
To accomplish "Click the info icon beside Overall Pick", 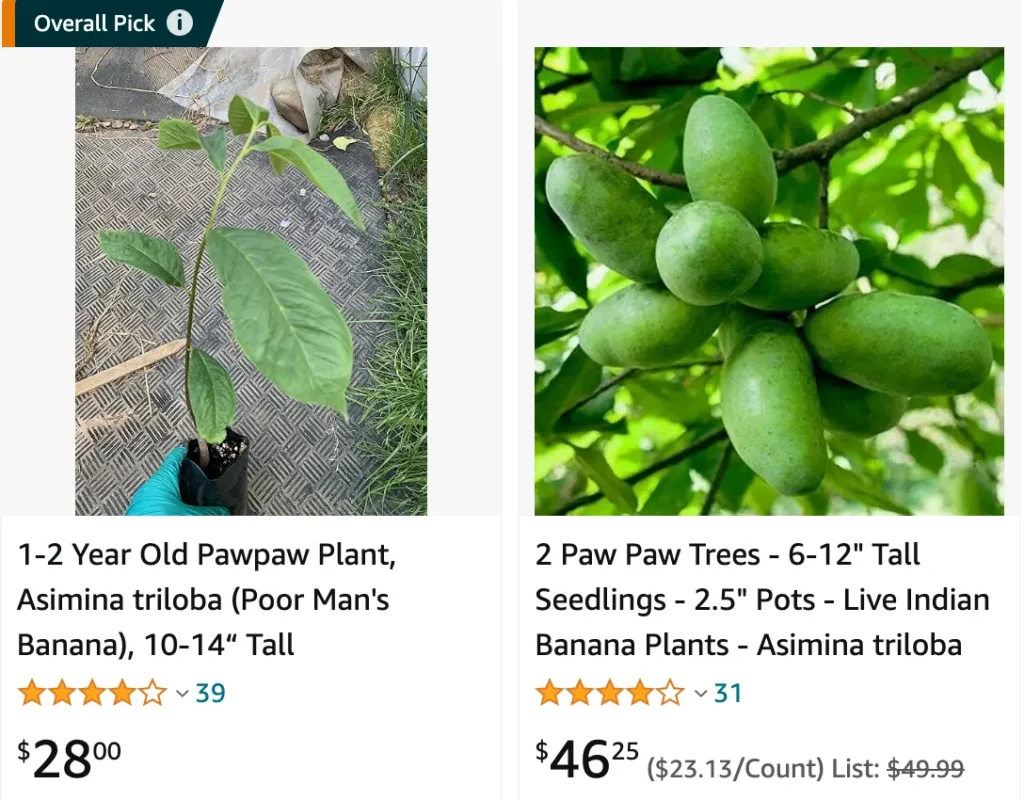I will [x=180, y=23].
